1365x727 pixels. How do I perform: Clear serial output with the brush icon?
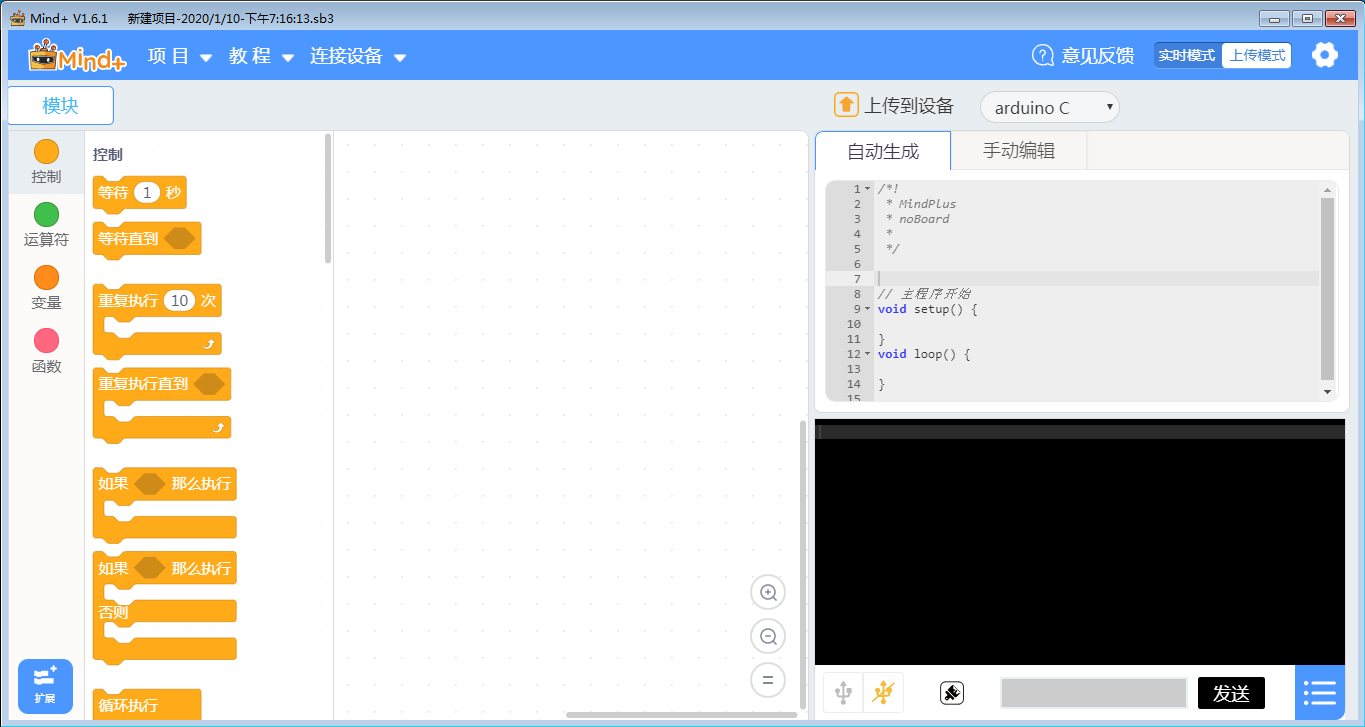(x=952, y=692)
